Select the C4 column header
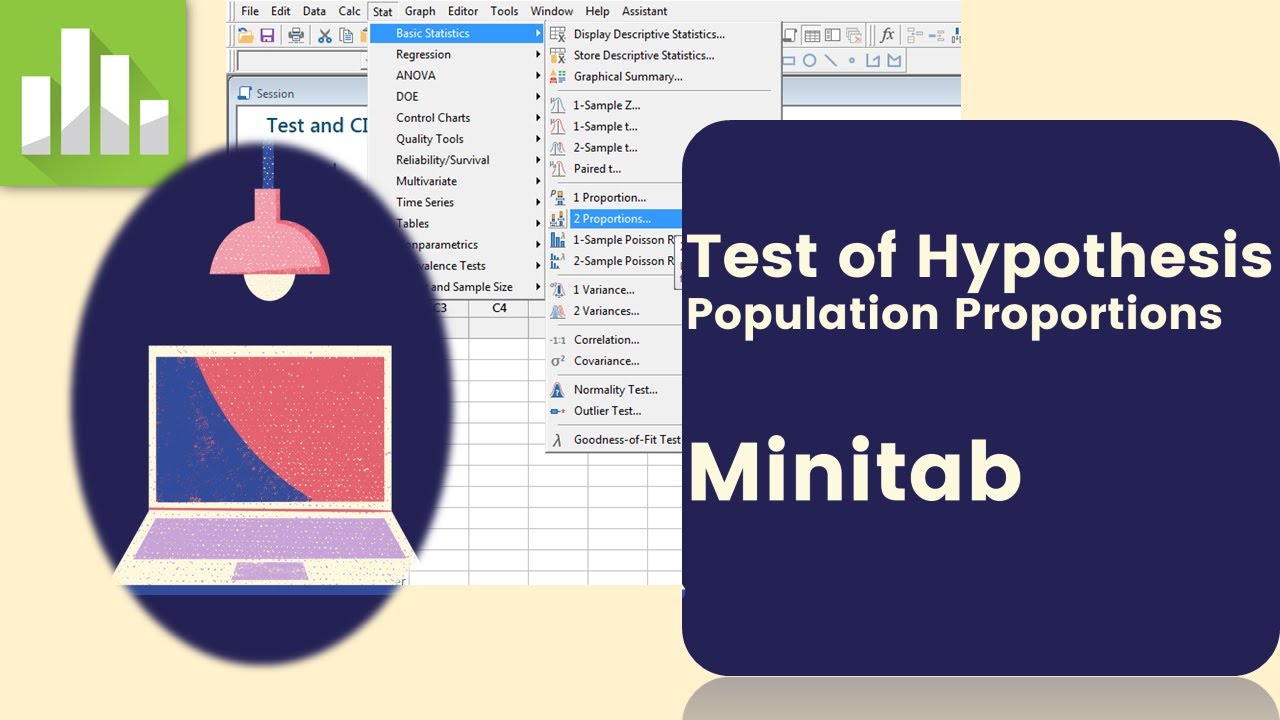1280x720 pixels. pyautogui.click(x=499, y=308)
